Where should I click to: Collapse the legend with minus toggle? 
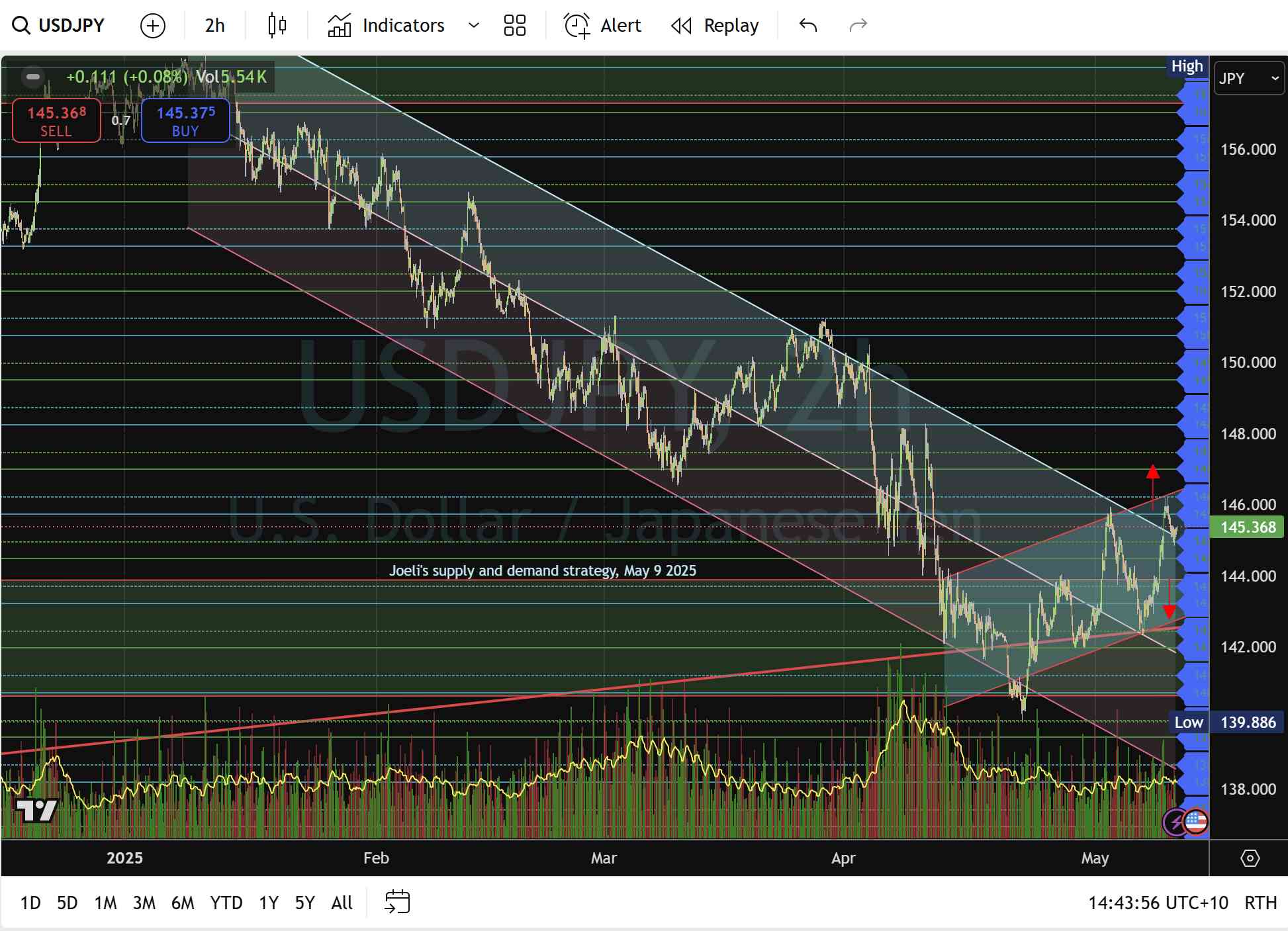click(32, 77)
